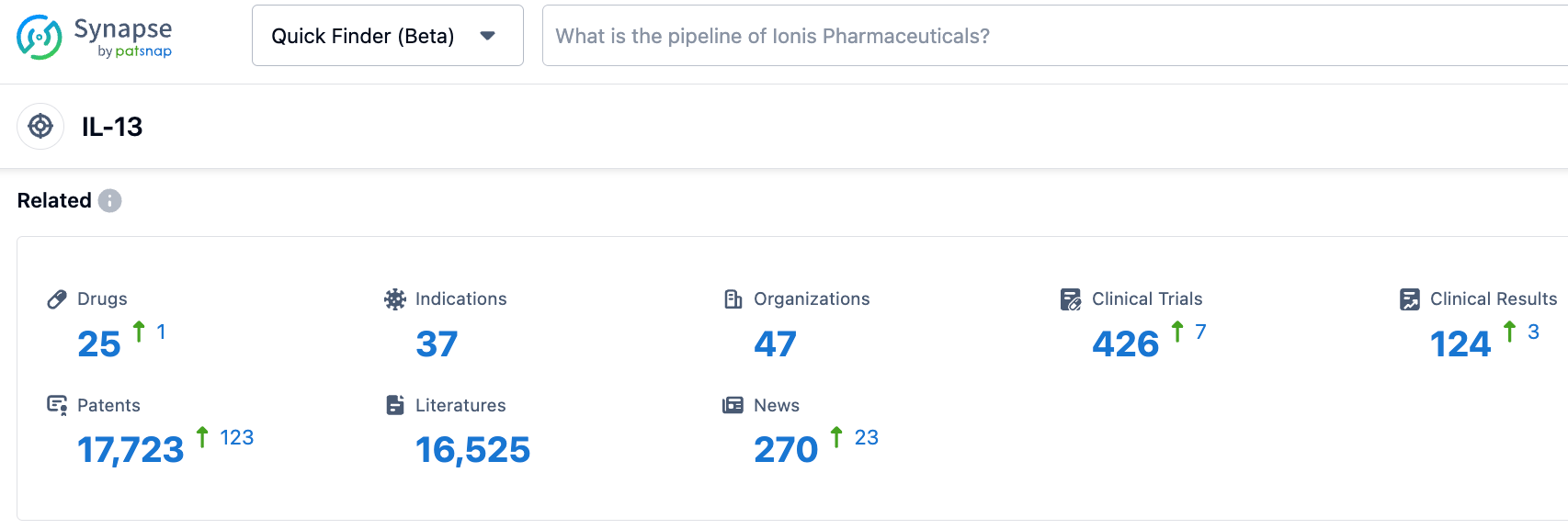The height and width of the screenshot is (529, 1568).
Task: Click the Patents certificate icon
Action: point(57,405)
